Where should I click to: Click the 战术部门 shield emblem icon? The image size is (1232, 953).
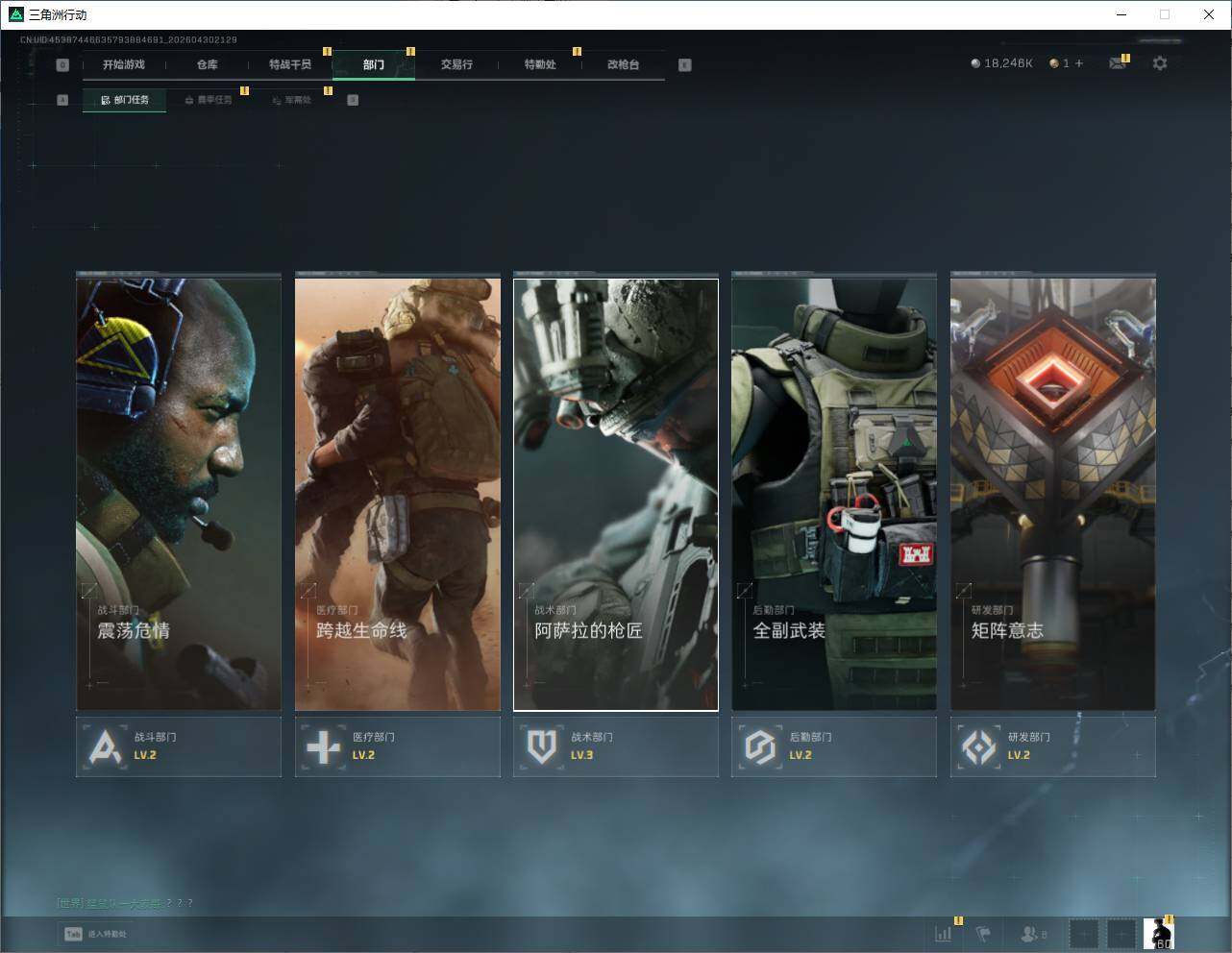[542, 746]
